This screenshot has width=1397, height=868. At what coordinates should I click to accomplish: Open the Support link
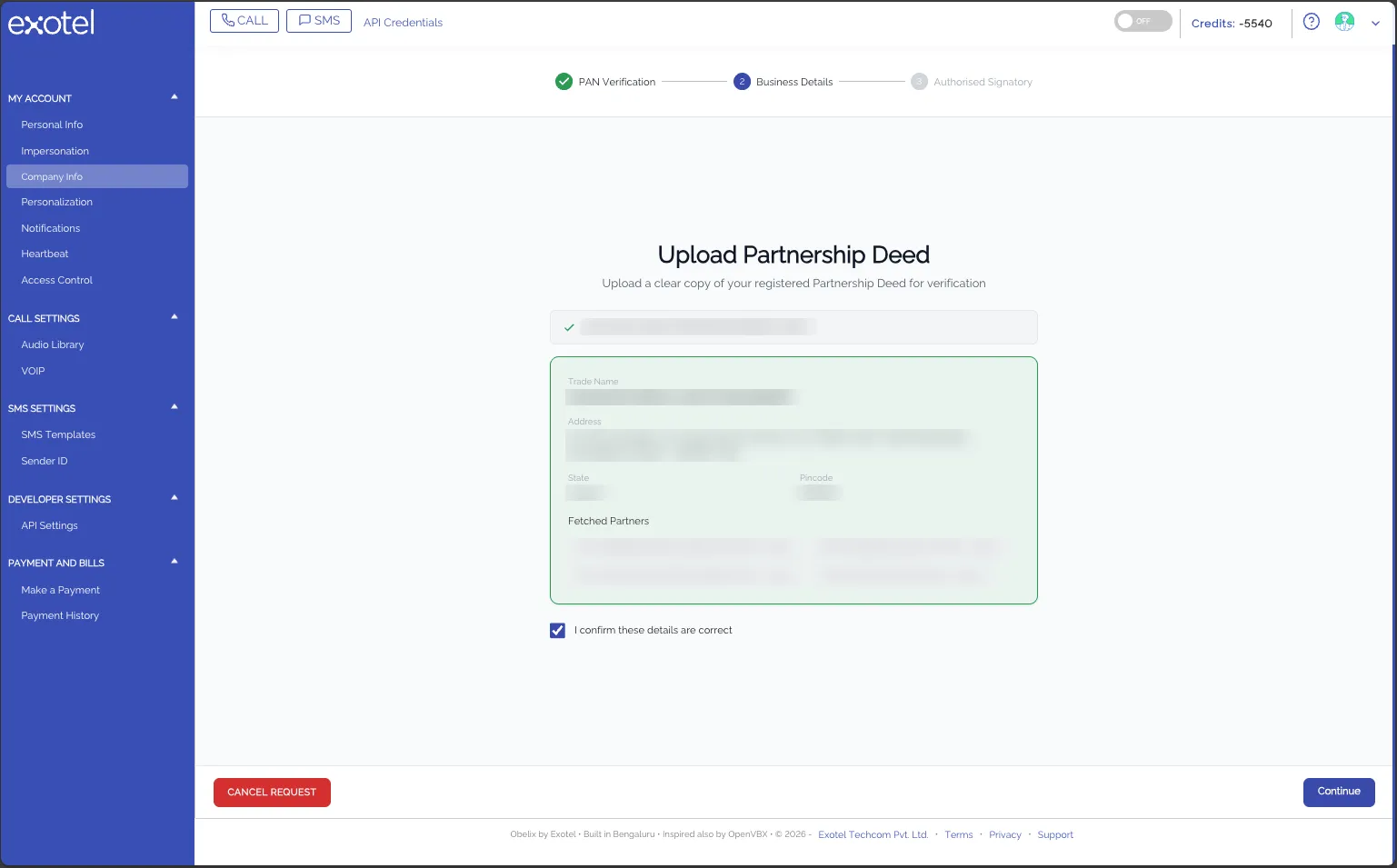click(x=1055, y=834)
